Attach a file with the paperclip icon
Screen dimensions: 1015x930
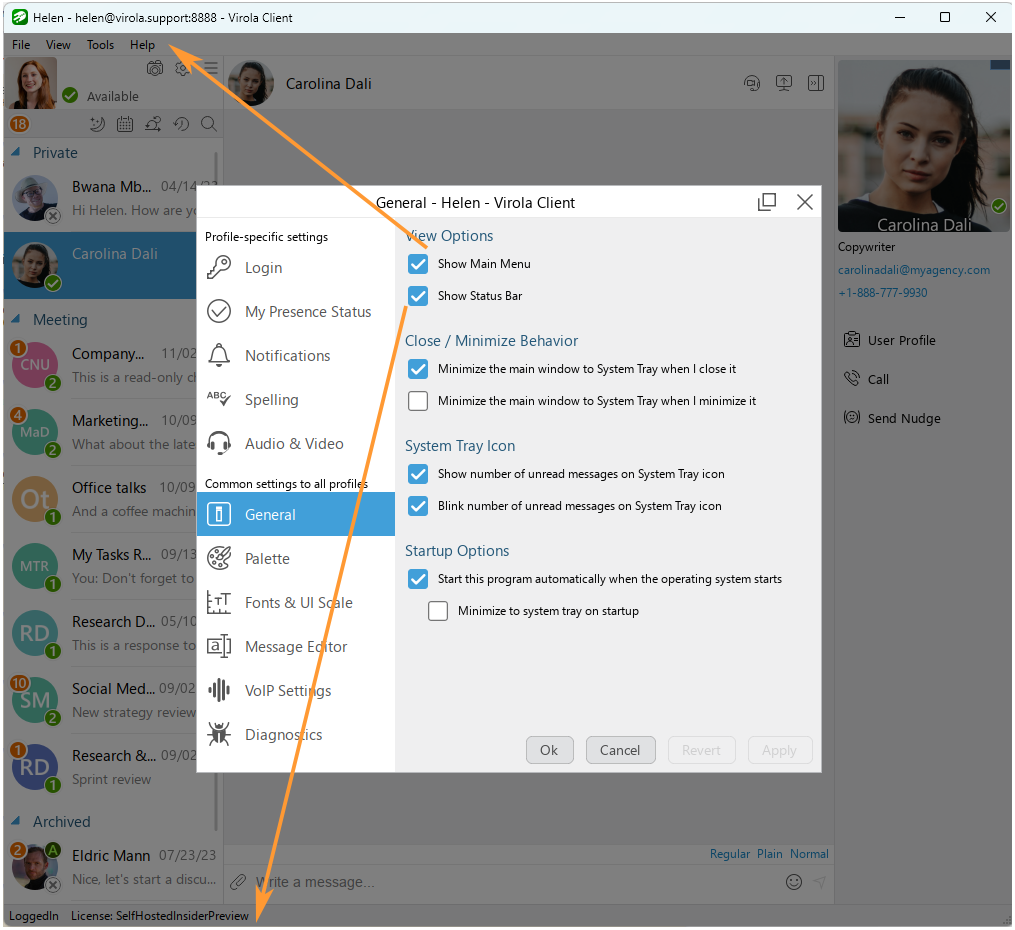(238, 882)
